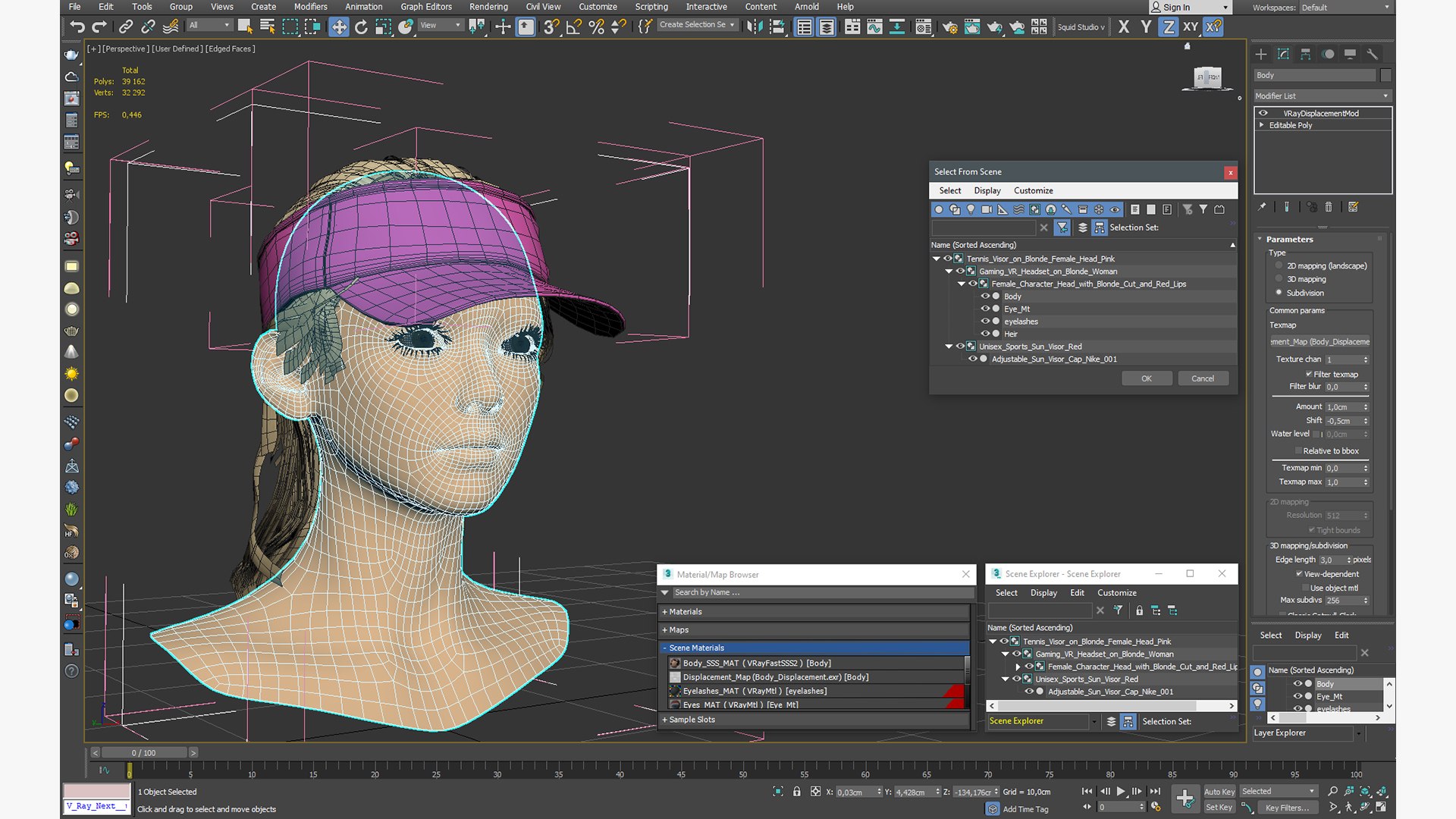
Task: Click the Mirror tool icon
Action: click(x=754, y=27)
